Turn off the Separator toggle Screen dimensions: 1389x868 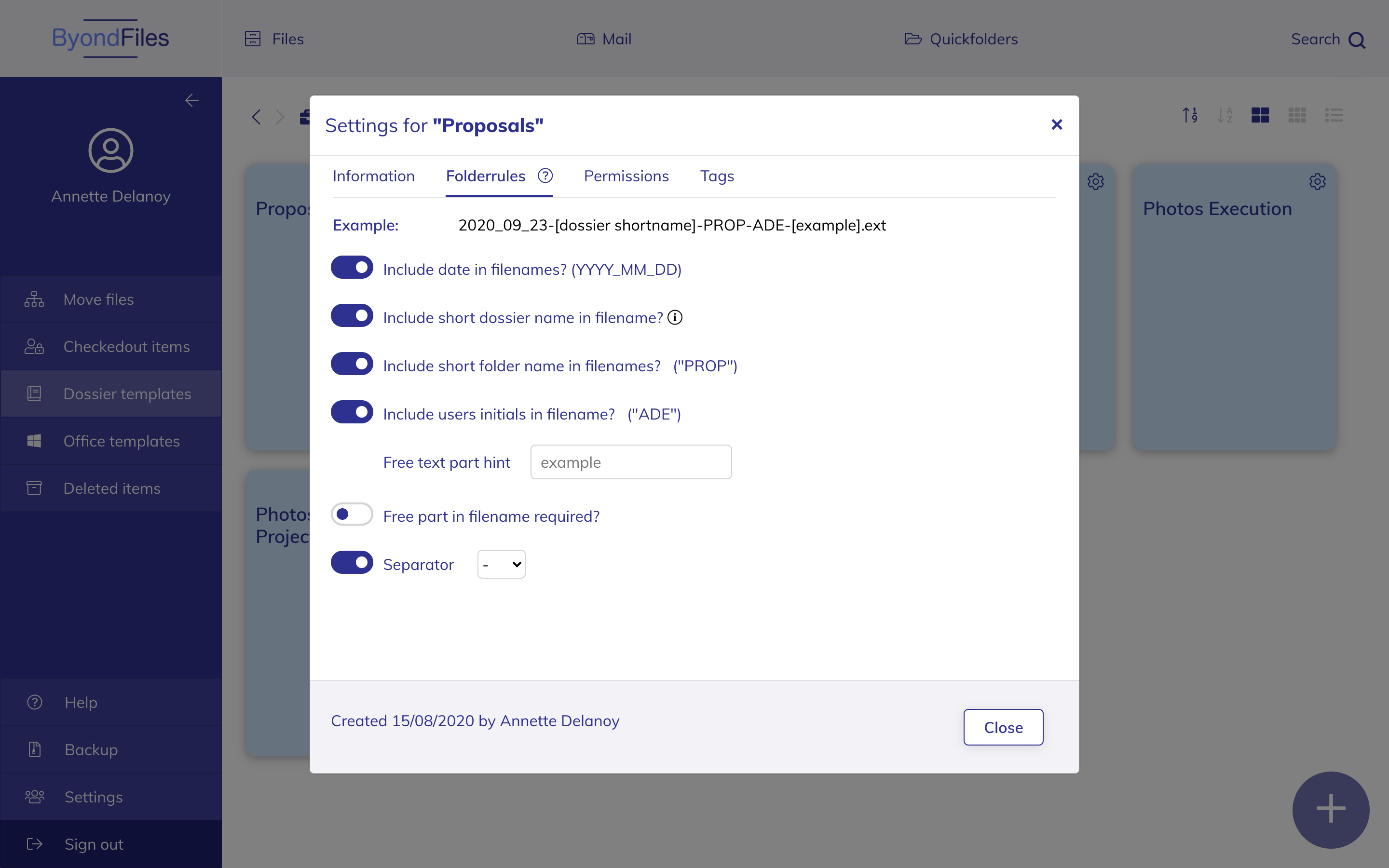pos(352,563)
